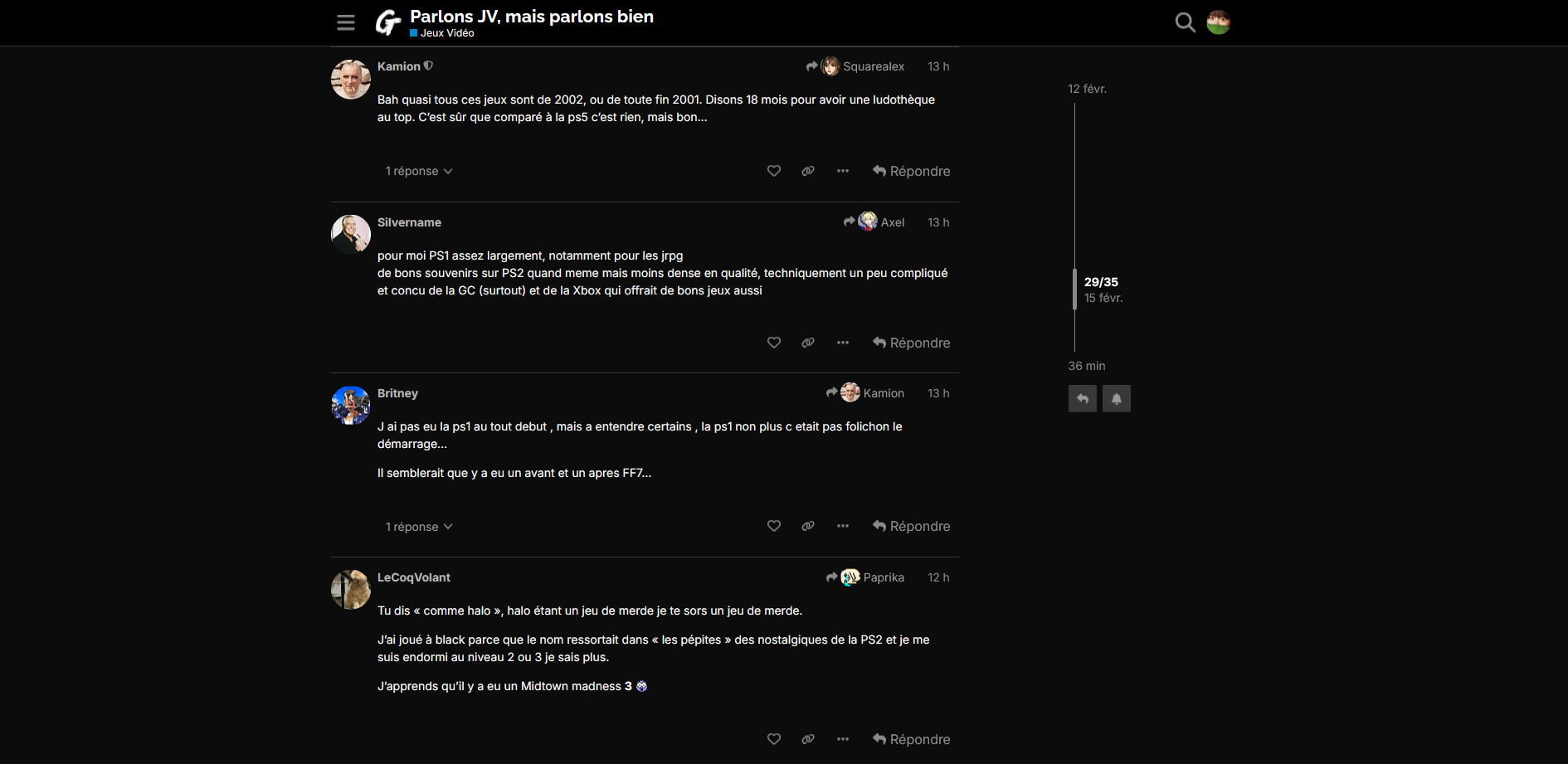
Task: Show more actions on Britney's post
Action: pyautogui.click(x=843, y=526)
